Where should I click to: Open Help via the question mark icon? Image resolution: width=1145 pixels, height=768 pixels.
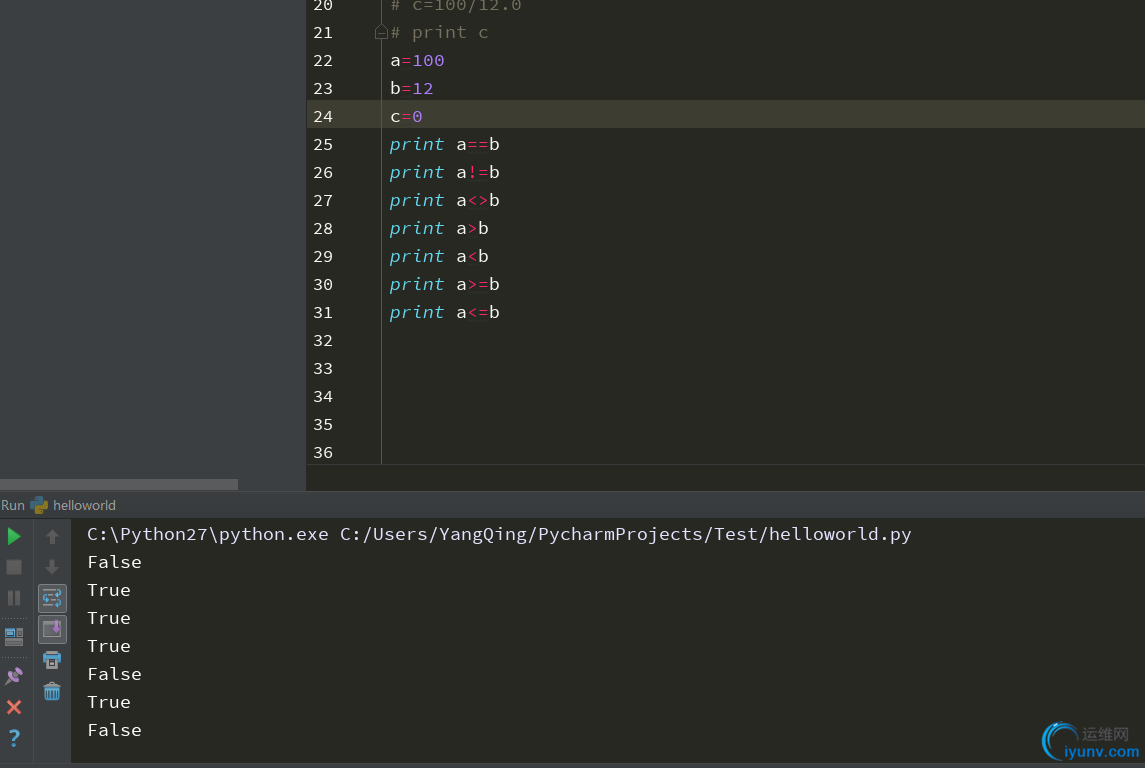pos(14,738)
